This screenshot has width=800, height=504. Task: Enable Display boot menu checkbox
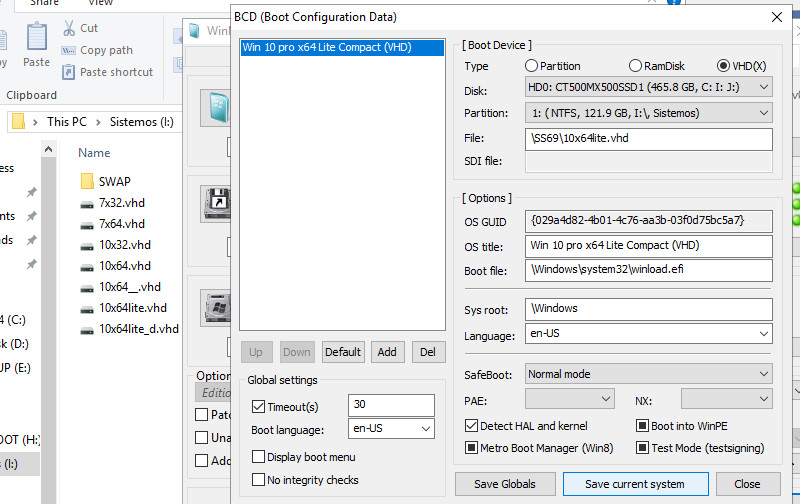[259, 457]
